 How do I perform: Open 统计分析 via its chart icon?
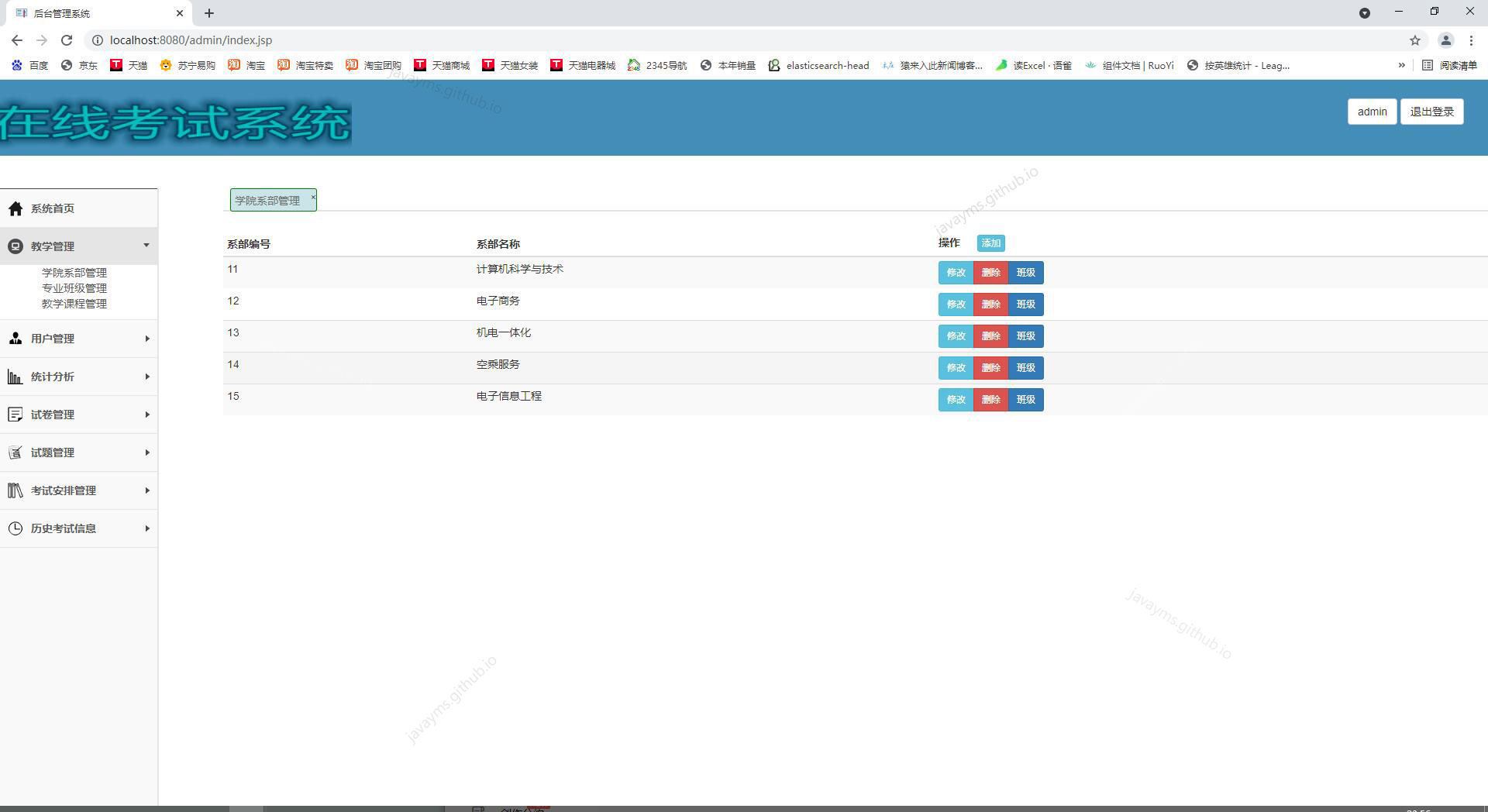coord(15,377)
